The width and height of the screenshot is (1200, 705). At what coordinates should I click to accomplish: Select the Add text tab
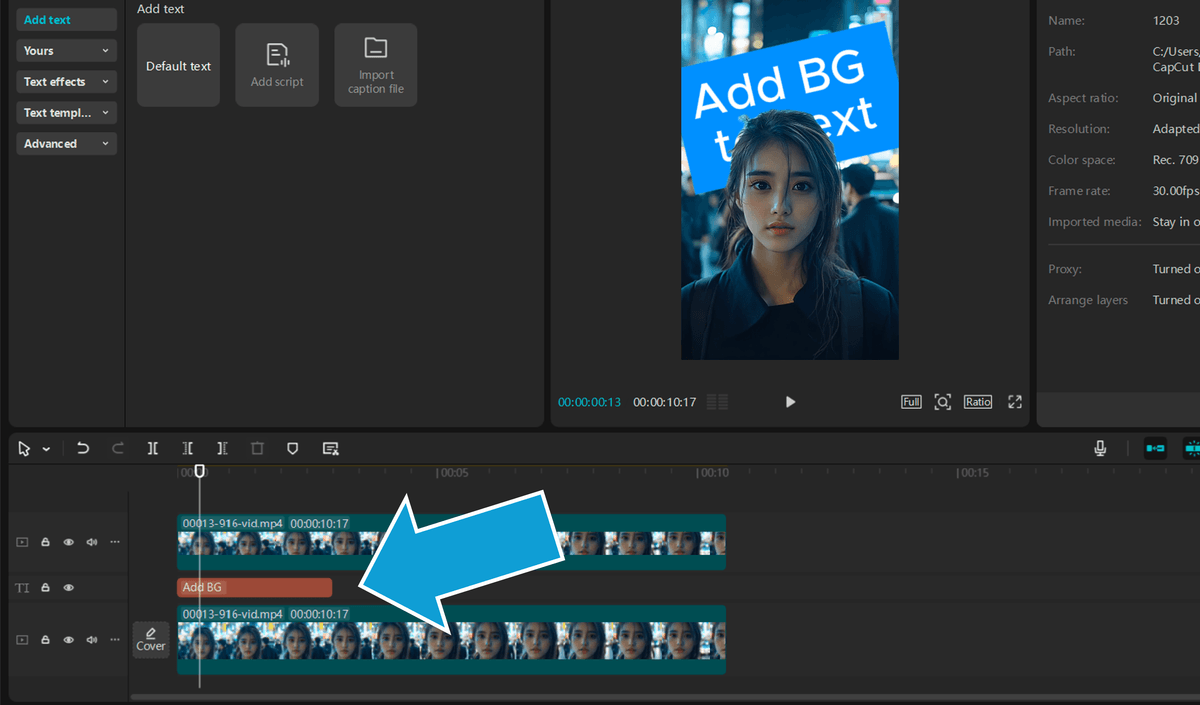66,20
